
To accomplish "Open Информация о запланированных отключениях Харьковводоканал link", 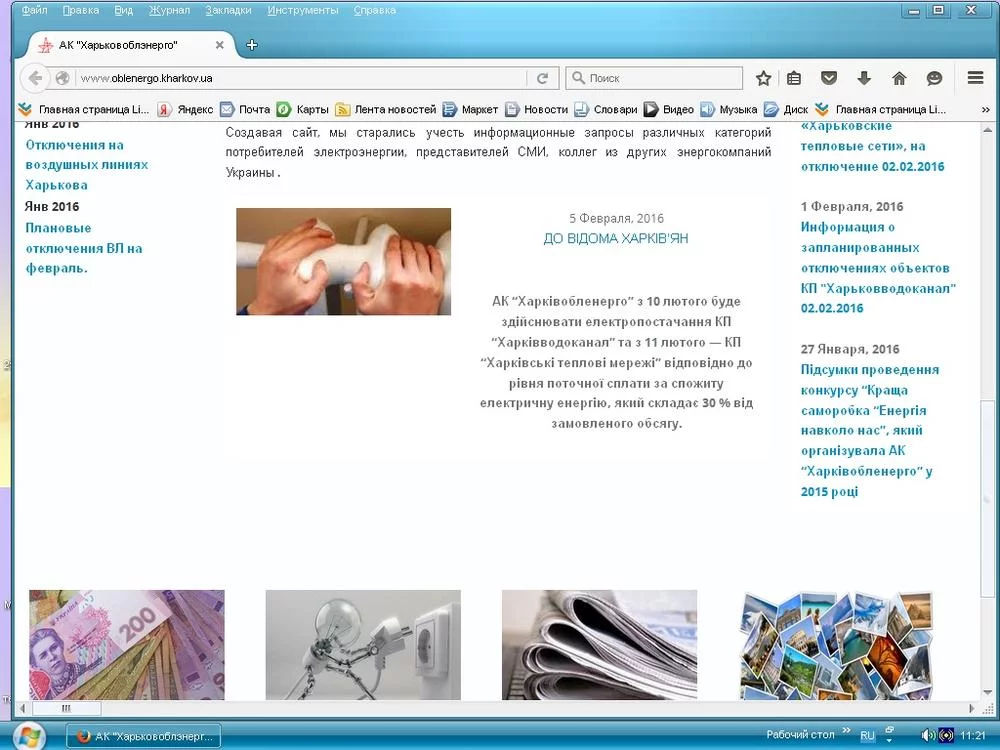I will coord(878,267).
